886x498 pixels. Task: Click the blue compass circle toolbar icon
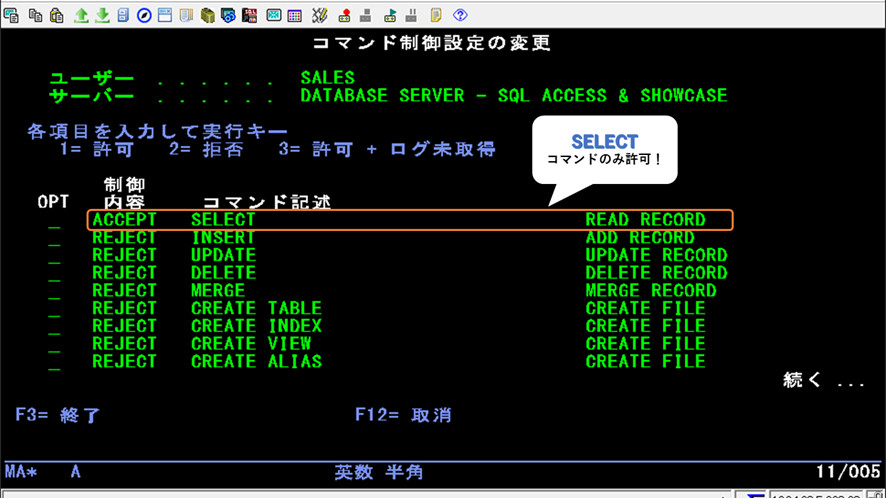tap(143, 15)
